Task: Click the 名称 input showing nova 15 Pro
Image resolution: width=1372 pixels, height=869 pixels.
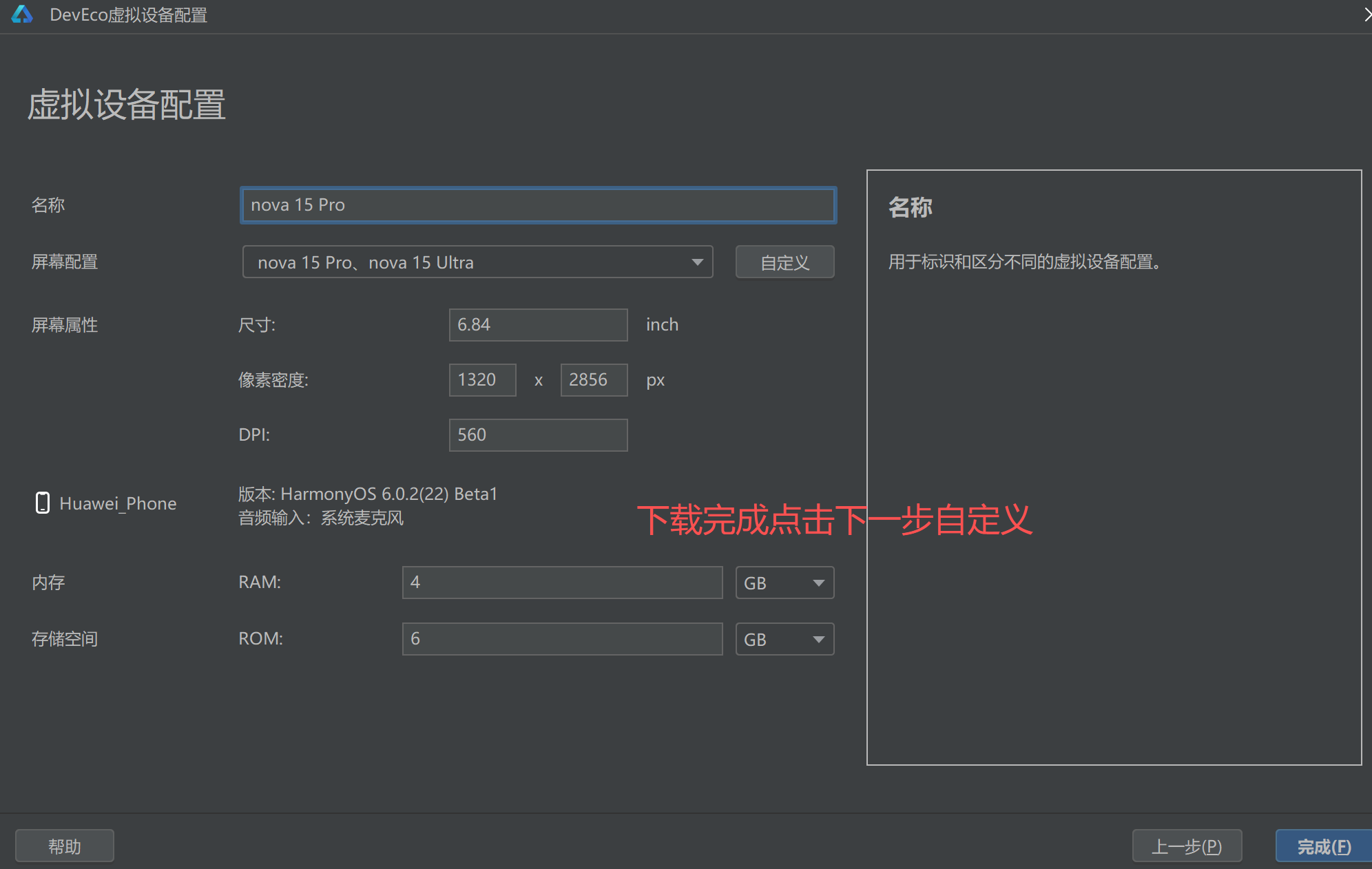Action: click(x=537, y=205)
